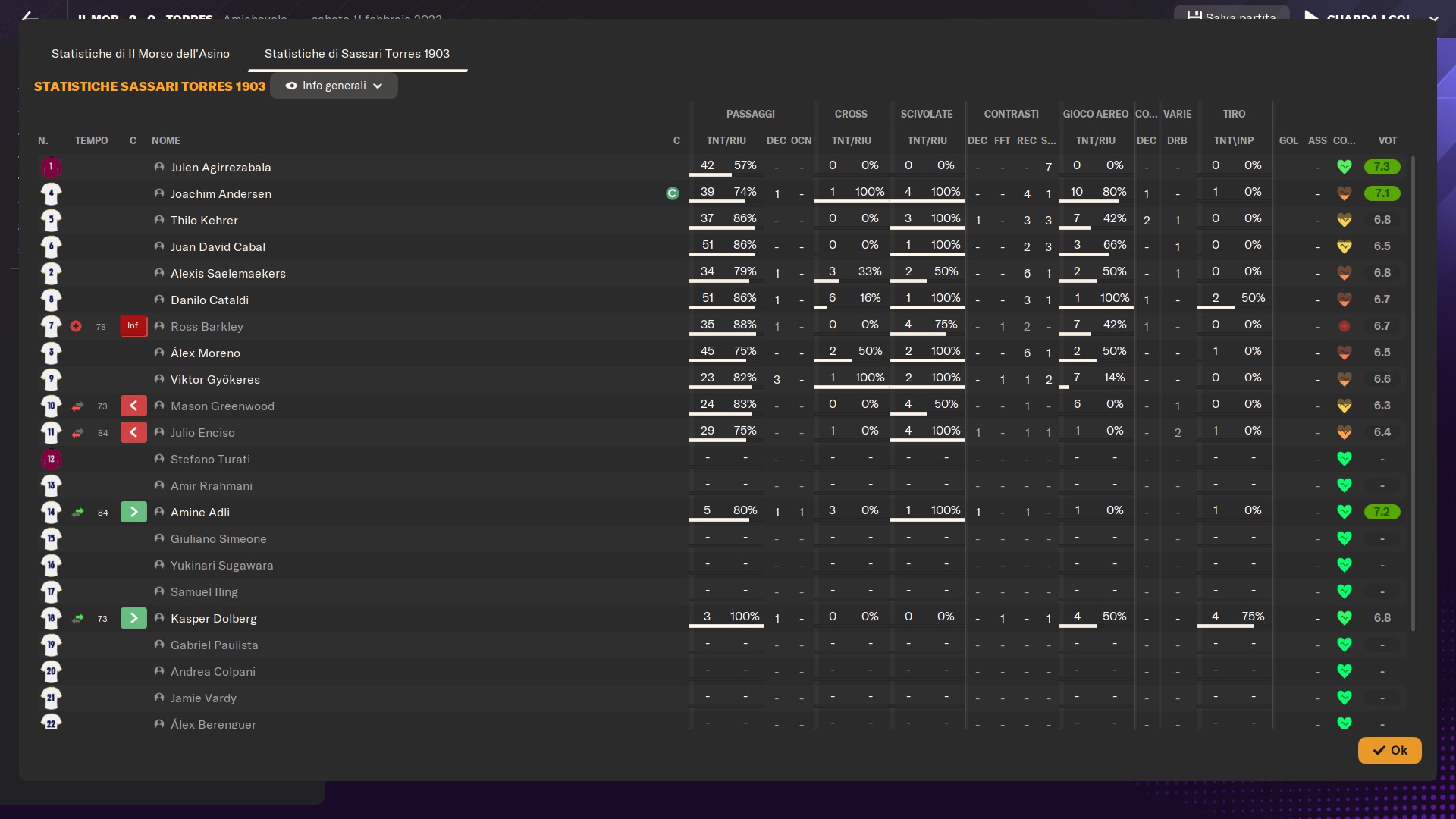Click Julio Enciso's red substituted-off arrow
1456x819 pixels.
(133, 432)
